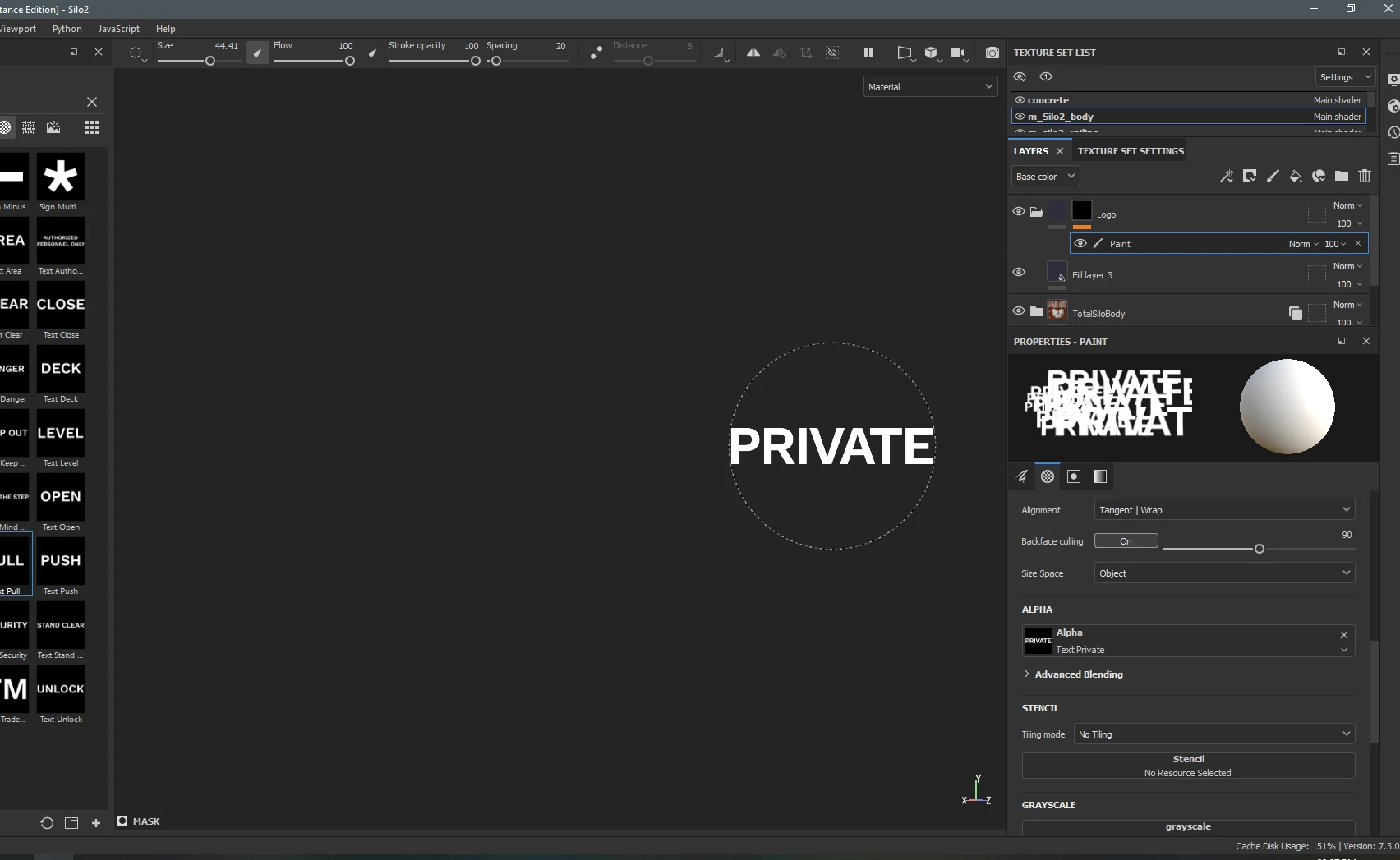Click folder icon at assets panel bottom
Screen dimensions: 1400x860
(71, 823)
